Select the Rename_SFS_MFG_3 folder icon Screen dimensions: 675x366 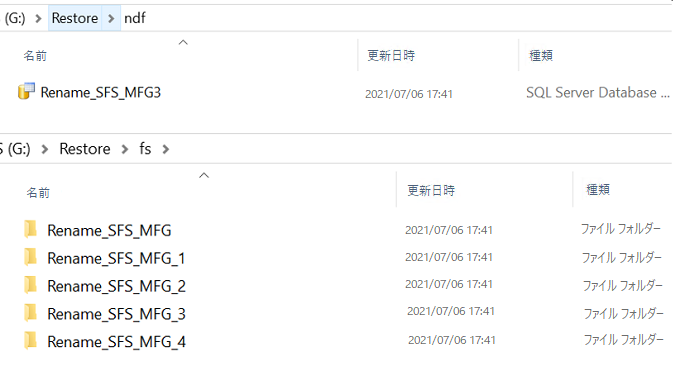coord(31,313)
